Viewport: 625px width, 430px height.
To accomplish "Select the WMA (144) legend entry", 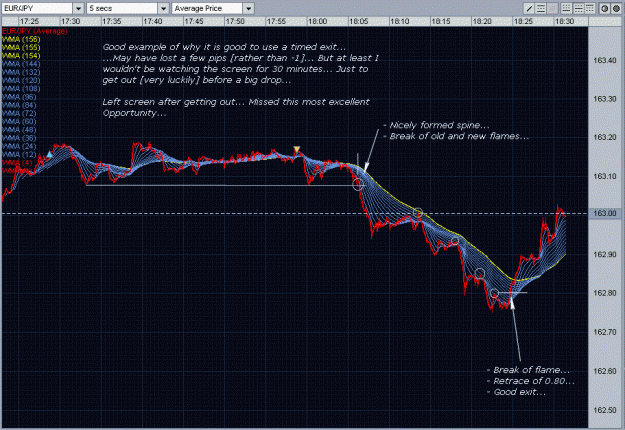I will [x=21, y=64].
